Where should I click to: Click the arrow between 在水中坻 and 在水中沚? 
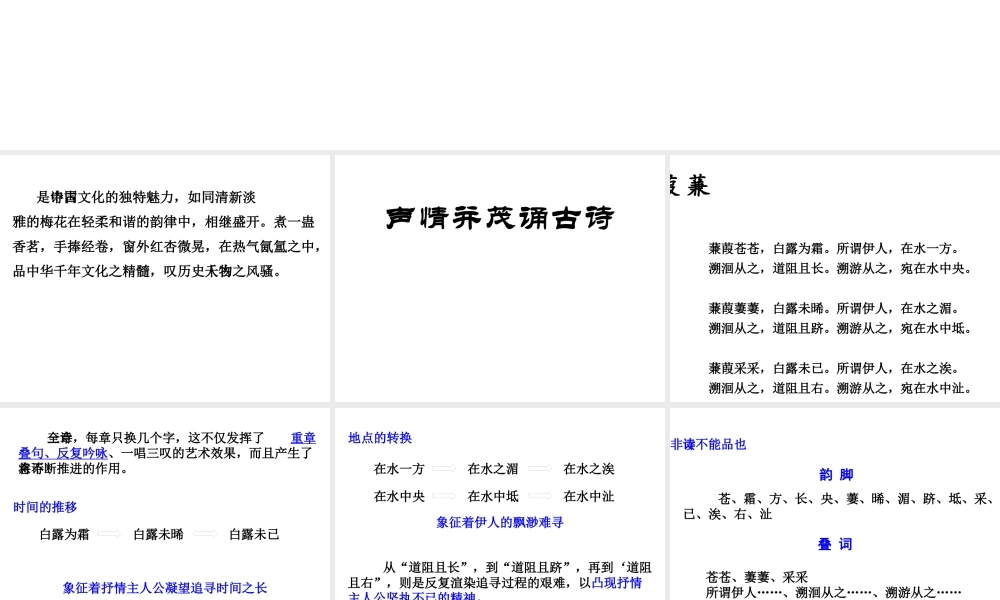540,496
